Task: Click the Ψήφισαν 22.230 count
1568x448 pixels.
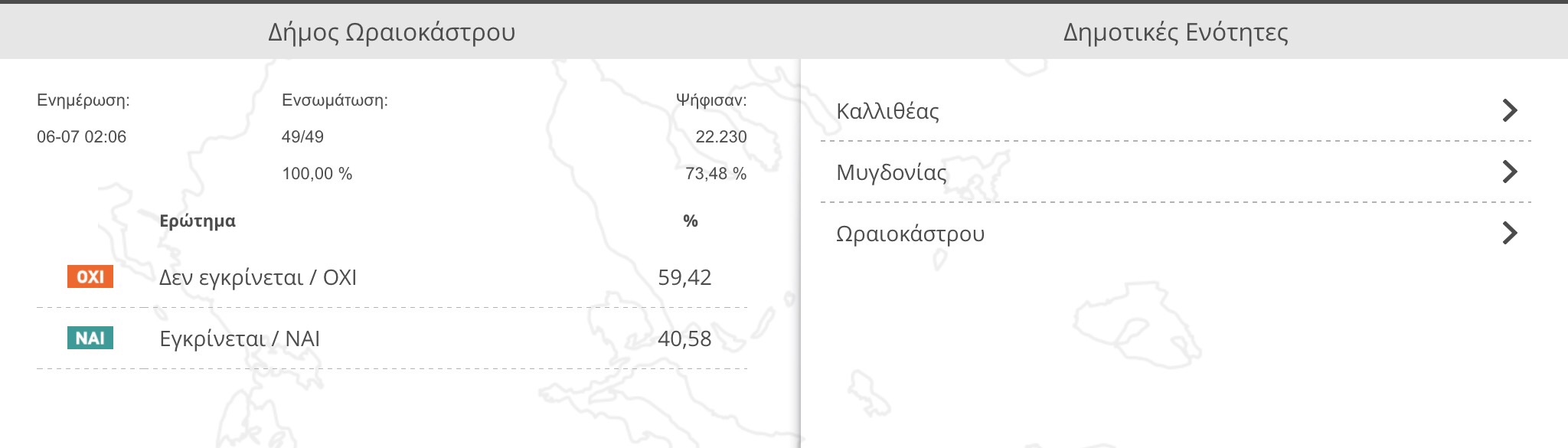Action: pyautogui.click(x=721, y=137)
